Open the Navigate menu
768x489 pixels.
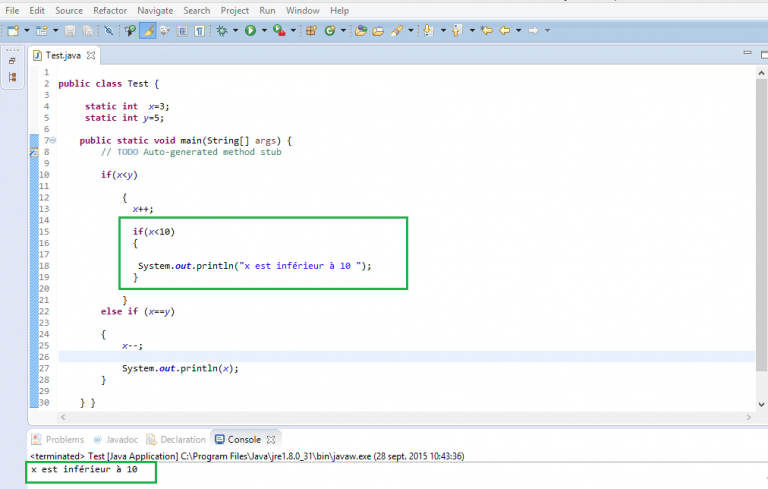pos(155,10)
